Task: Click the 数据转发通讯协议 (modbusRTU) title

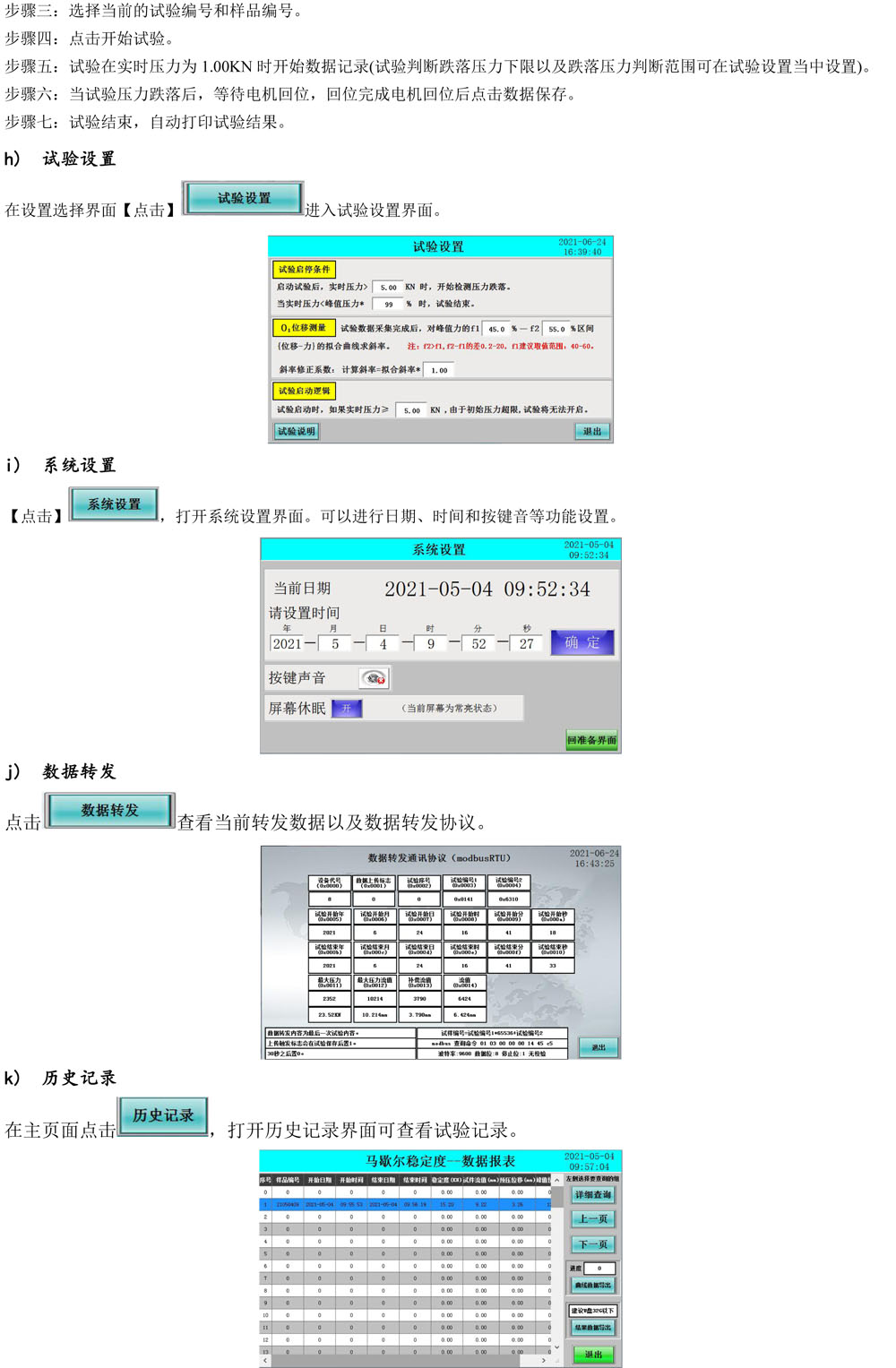Action: [439, 858]
